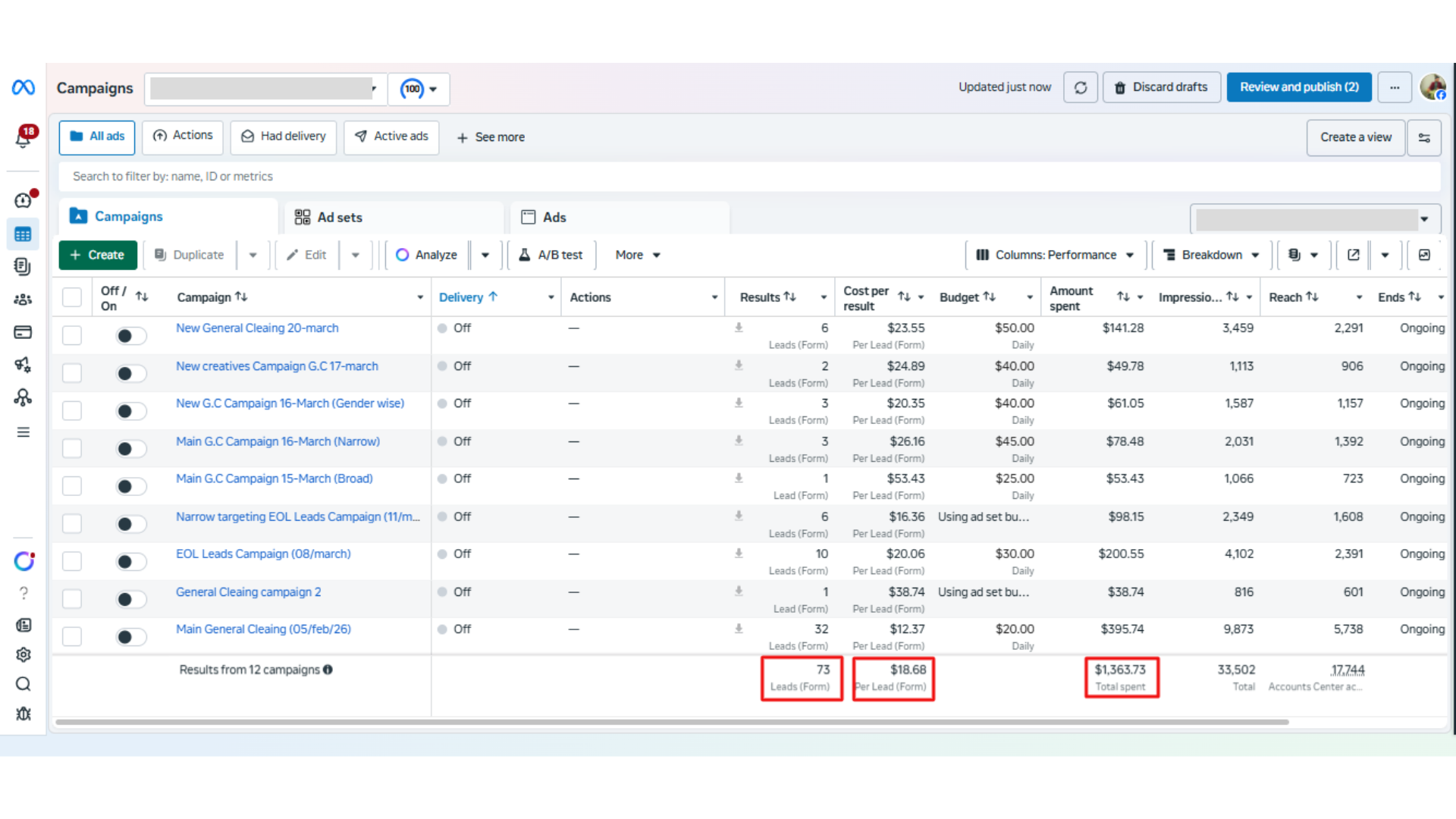Screen dimensions: 1456x819
Task: Open billing card icon in sidebar
Action: coord(23,332)
